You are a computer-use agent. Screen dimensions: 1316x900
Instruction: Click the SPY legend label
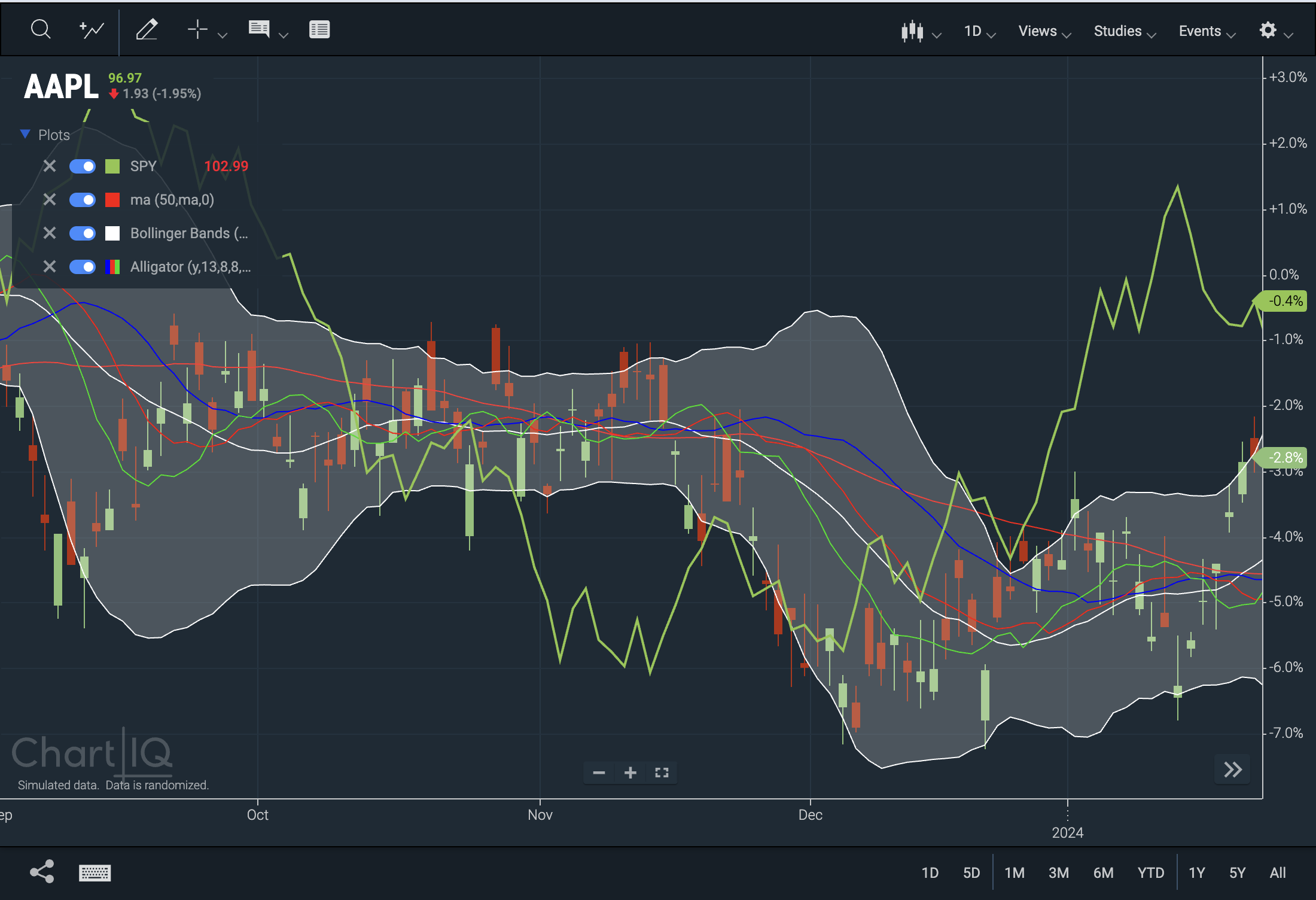point(144,166)
